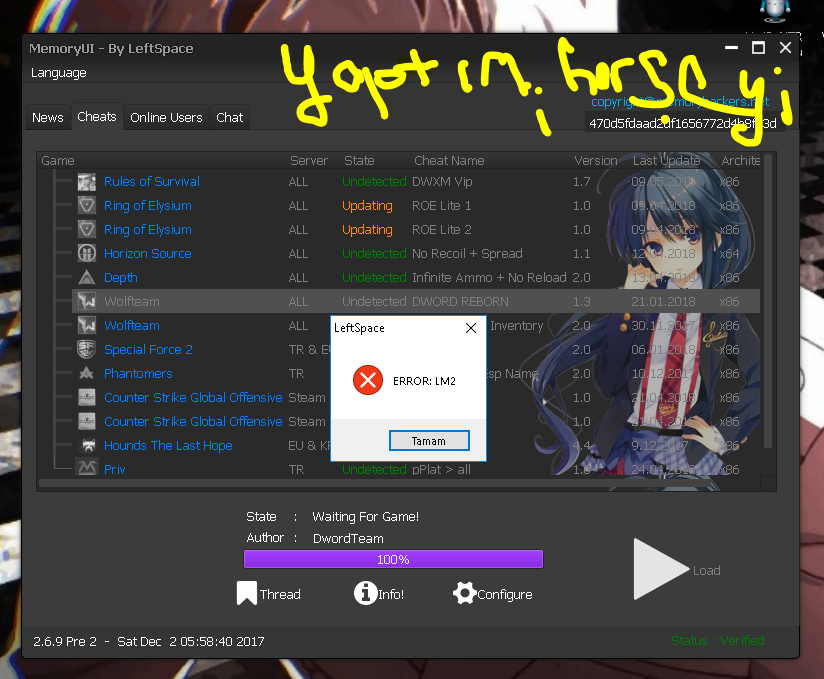Click the first Counter Strike Global Offensive icon

[87, 397]
